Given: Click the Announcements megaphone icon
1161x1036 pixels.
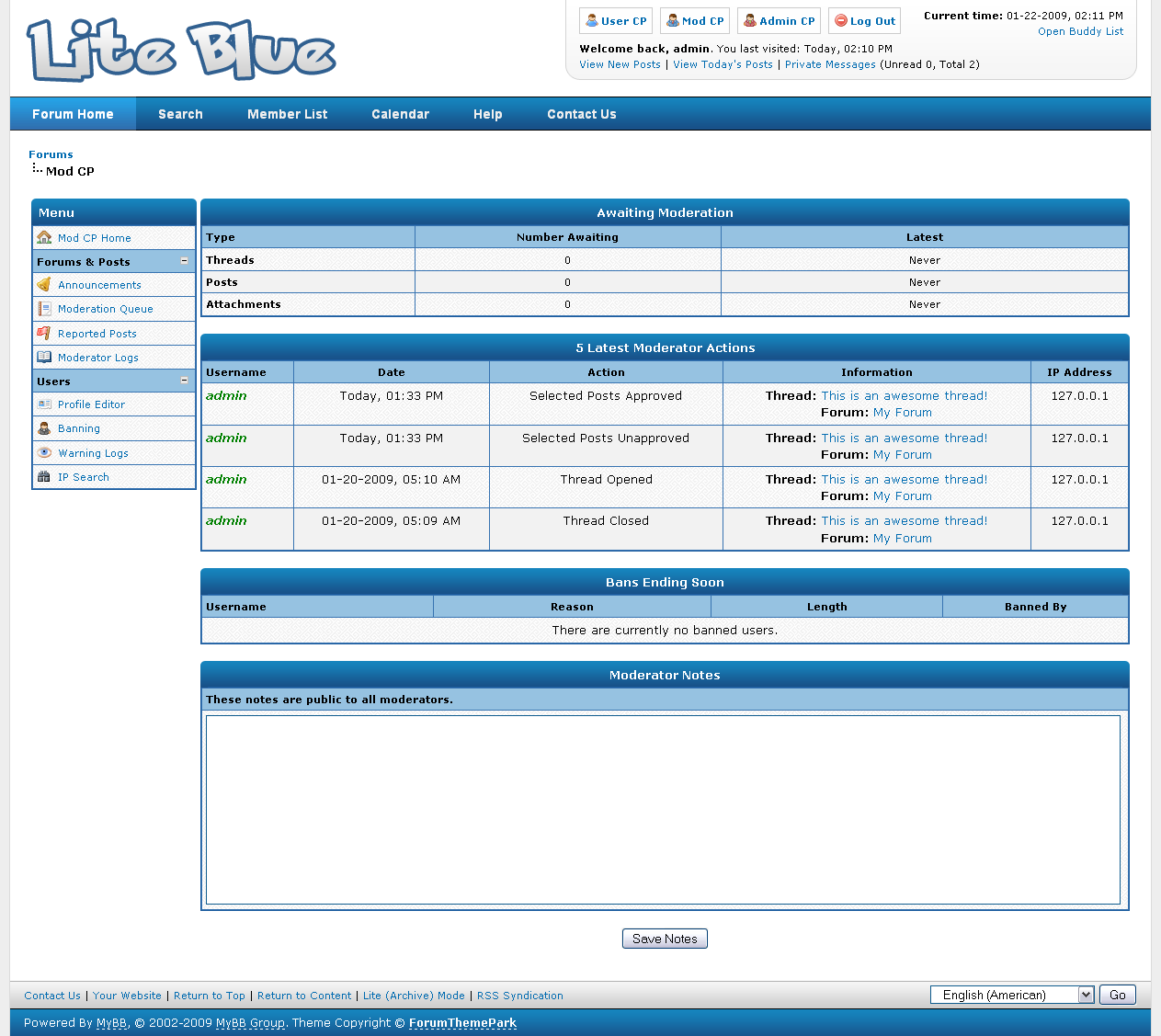Looking at the screenshot, I should [44, 285].
